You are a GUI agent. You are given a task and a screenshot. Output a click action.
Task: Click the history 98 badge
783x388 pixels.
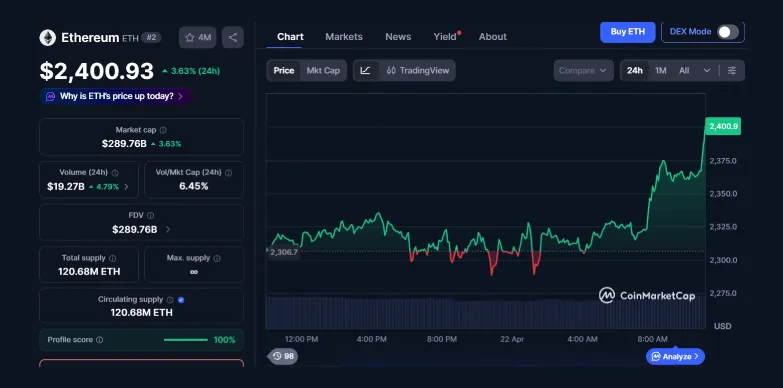(283, 356)
